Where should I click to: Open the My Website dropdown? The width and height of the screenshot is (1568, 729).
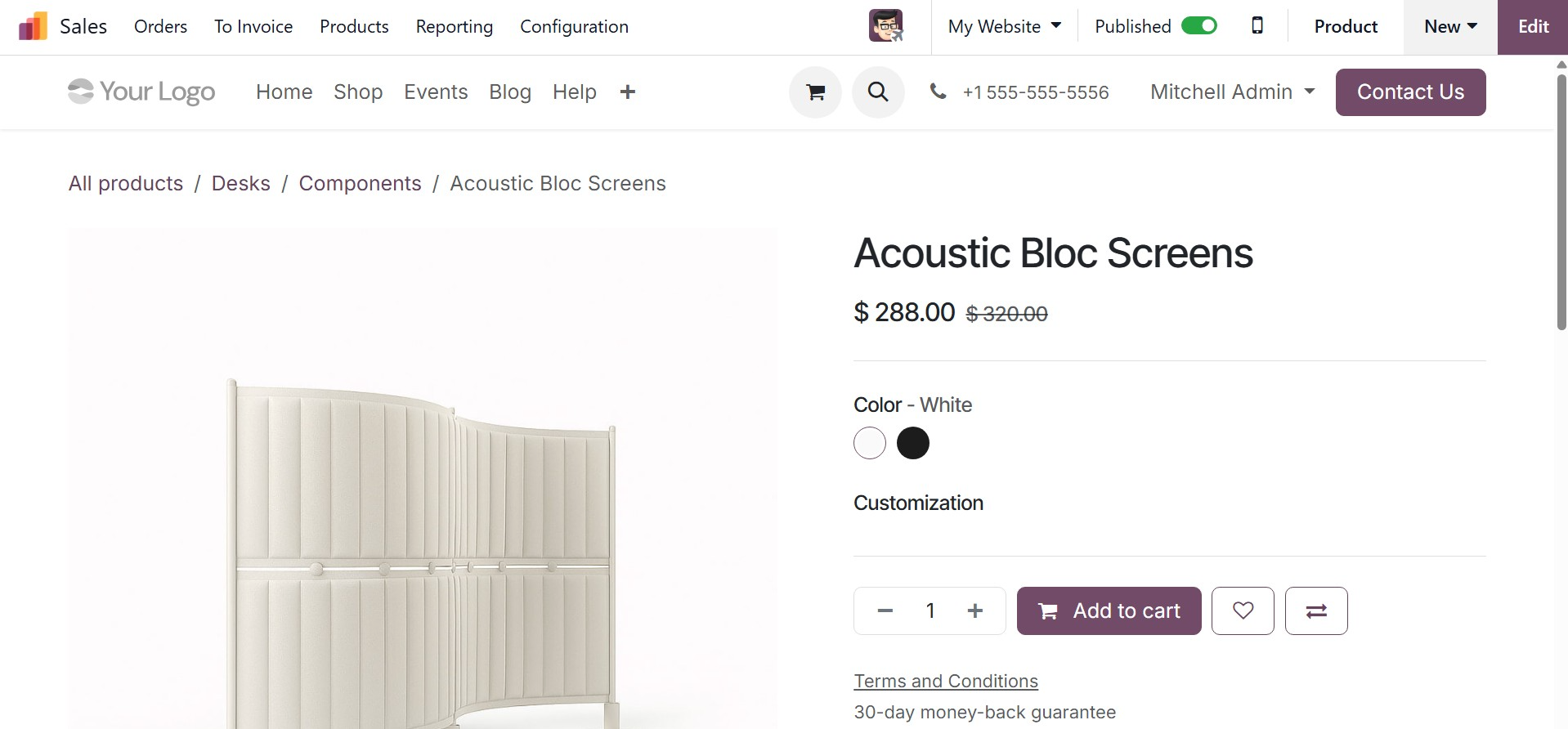pos(1004,25)
